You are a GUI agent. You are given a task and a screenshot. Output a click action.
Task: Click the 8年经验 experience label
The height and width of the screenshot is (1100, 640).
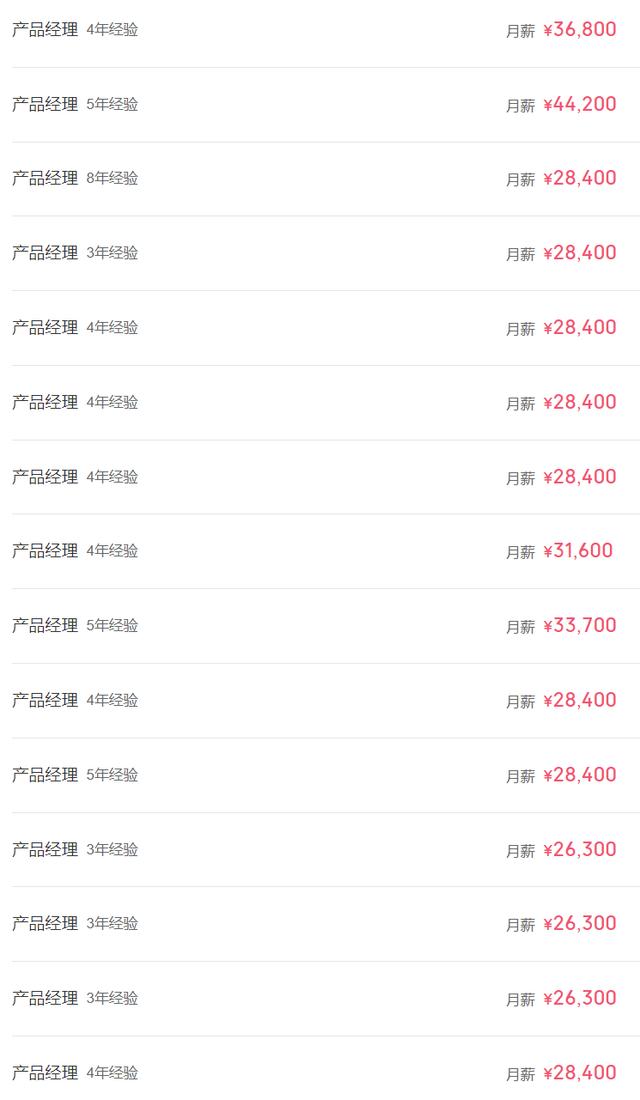click(112, 179)
